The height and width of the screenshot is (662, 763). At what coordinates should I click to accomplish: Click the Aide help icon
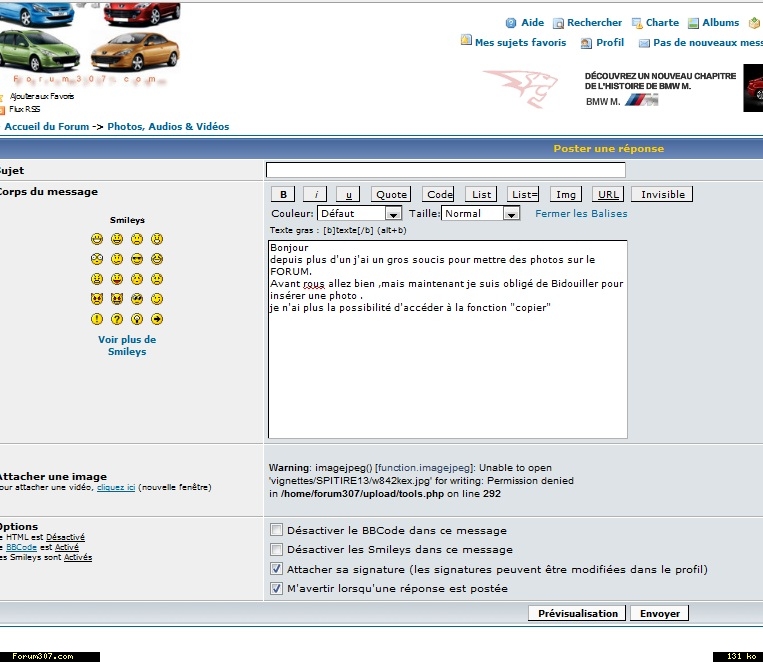pos(511,23)
